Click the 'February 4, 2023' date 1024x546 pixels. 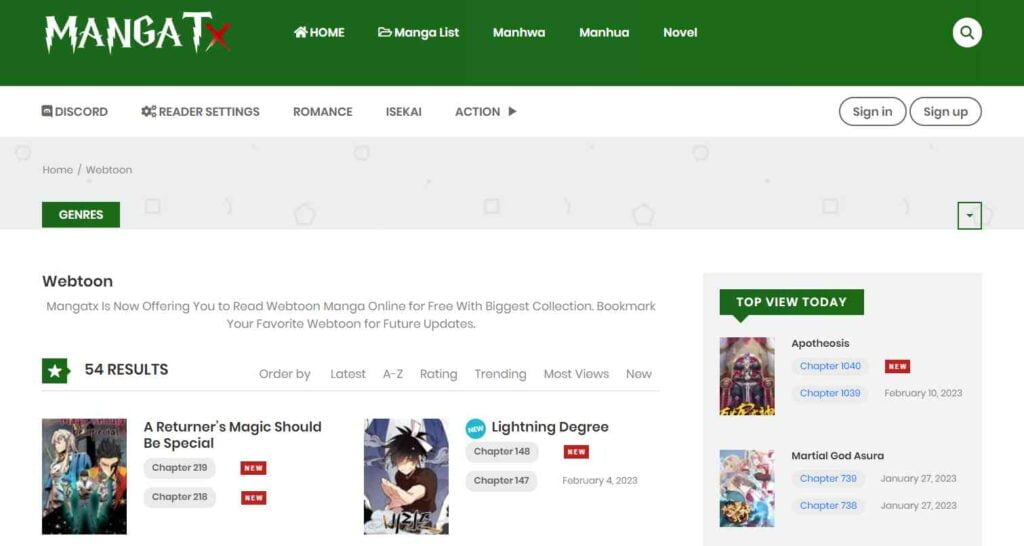coord(600,481)
